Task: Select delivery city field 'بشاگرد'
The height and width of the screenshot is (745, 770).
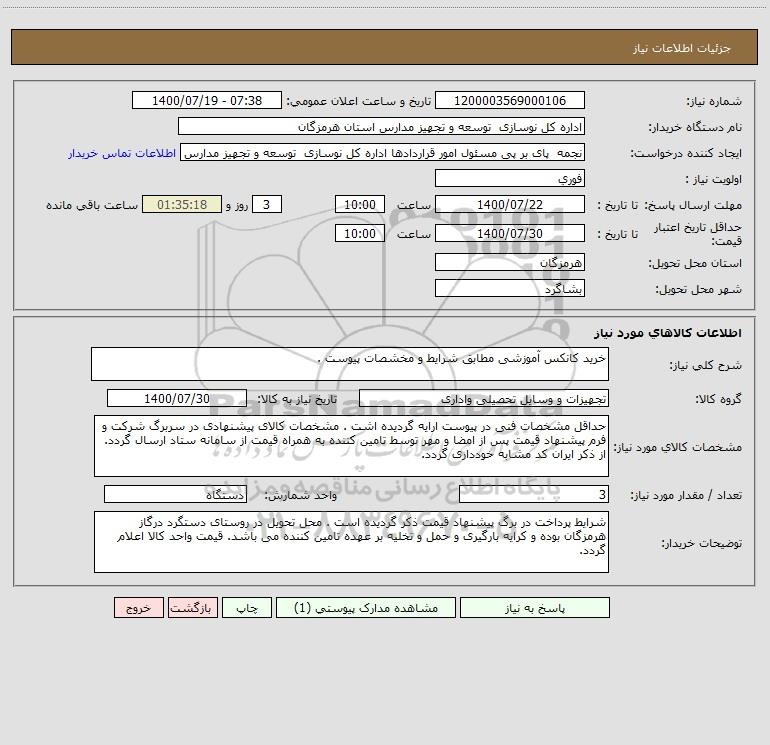Action: pyautogui.click(x=510, y=289)
